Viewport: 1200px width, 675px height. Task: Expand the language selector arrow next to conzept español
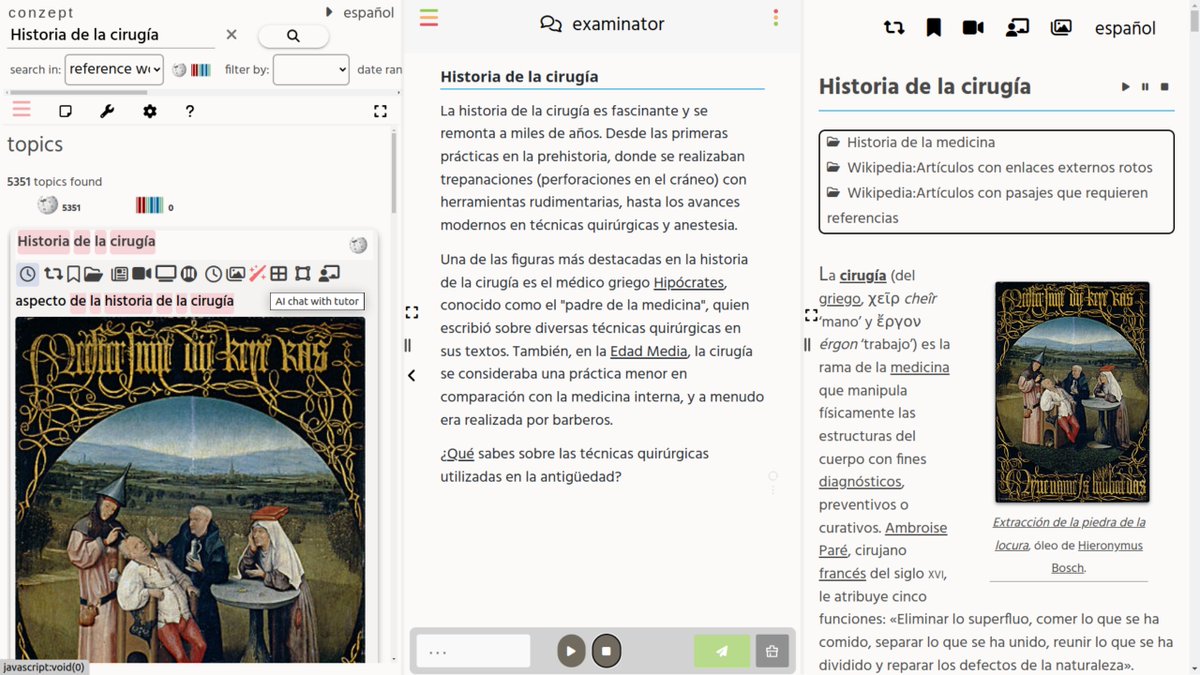tap(330, 13)
